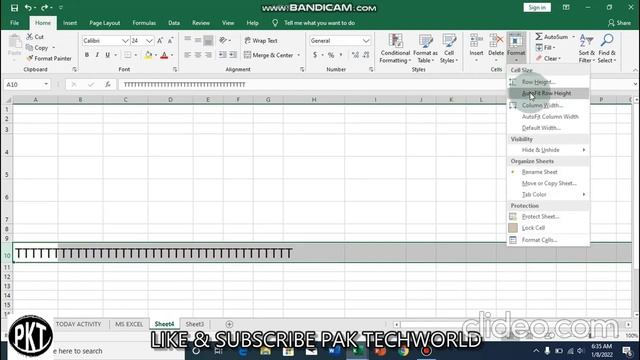Click the Cut command
Screen dimensions: 640x360
[x=35, y=37]
